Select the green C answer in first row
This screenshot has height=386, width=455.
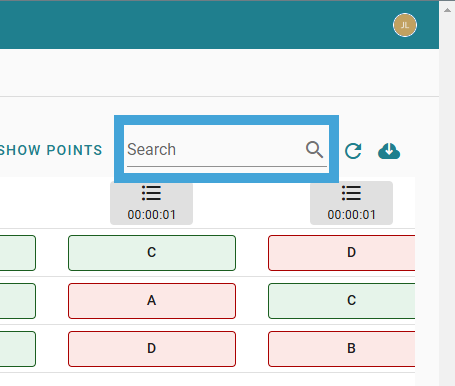152,253
